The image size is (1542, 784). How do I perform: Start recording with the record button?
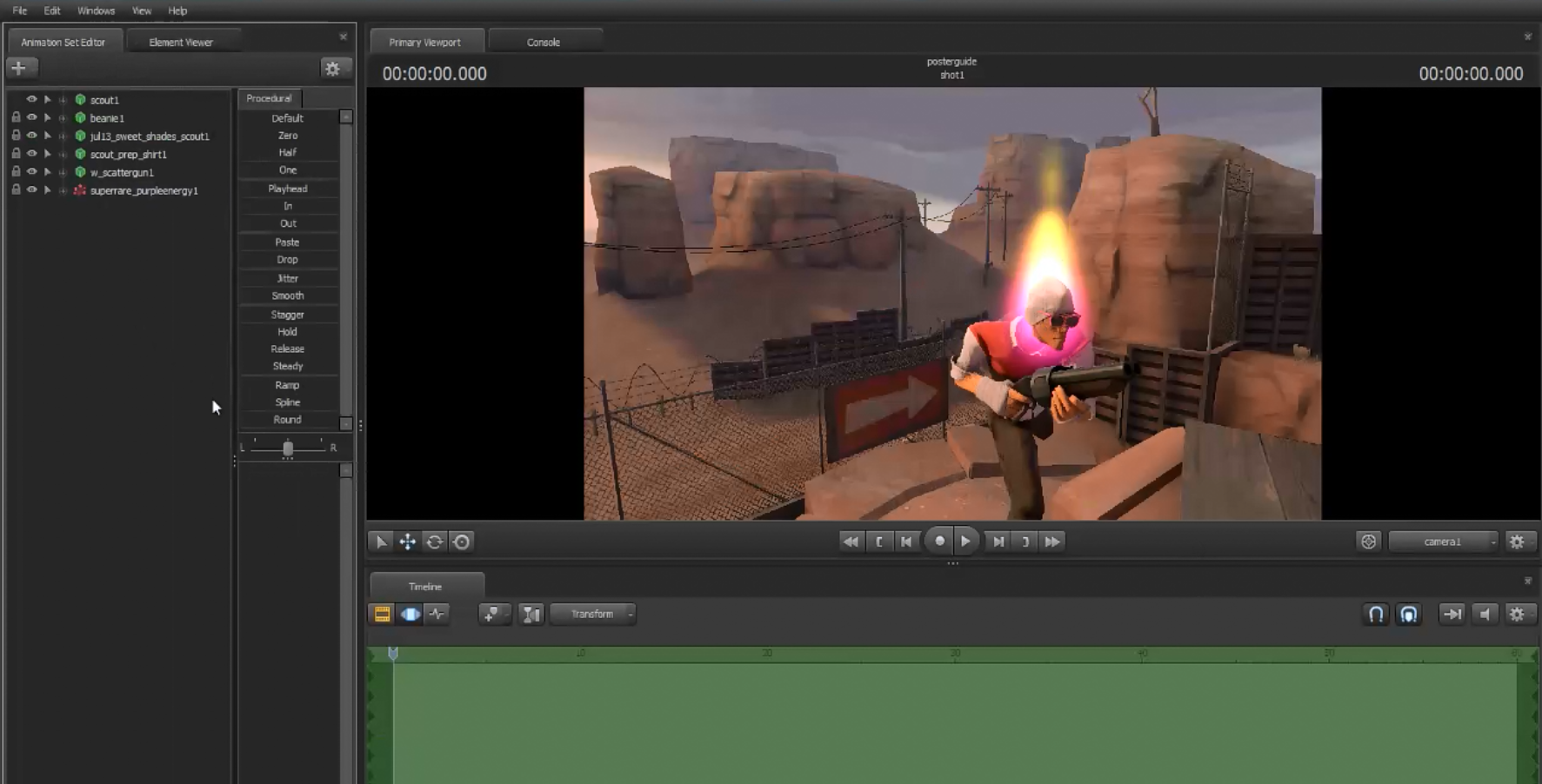pos(939,541)
